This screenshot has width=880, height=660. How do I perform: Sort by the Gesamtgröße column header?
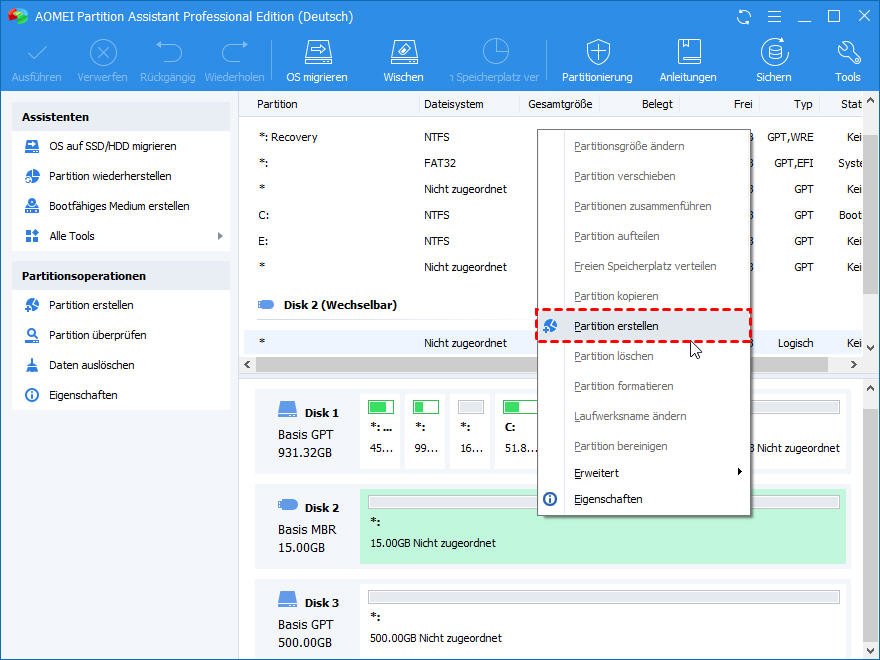tap(560, 104)
